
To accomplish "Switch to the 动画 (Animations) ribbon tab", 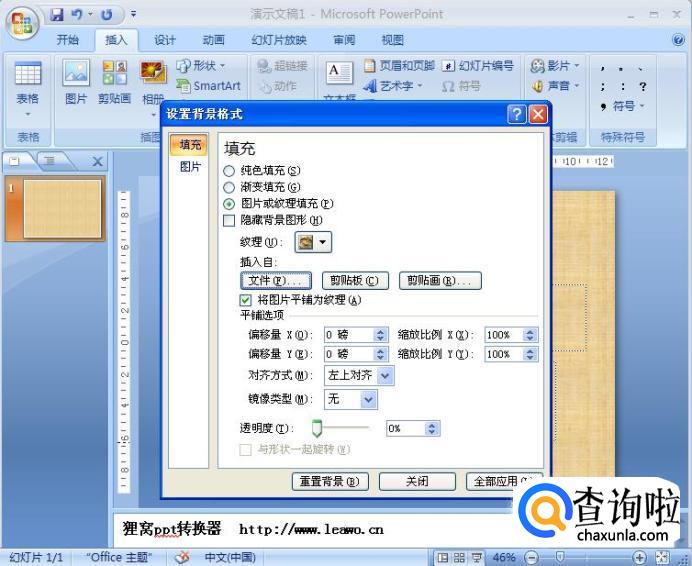I will (213, 40).
